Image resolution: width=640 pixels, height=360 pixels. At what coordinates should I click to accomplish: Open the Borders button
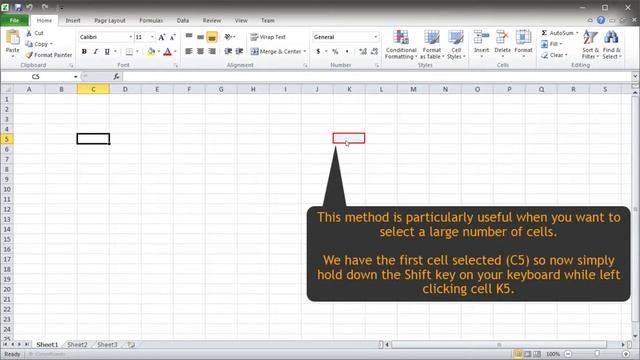[129, 51]
